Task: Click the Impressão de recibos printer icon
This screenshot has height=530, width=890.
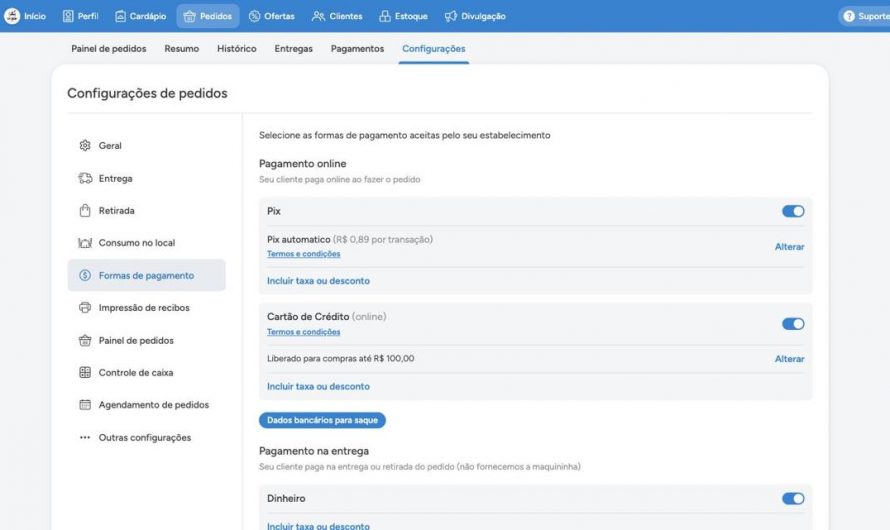Action: [85, 308]
